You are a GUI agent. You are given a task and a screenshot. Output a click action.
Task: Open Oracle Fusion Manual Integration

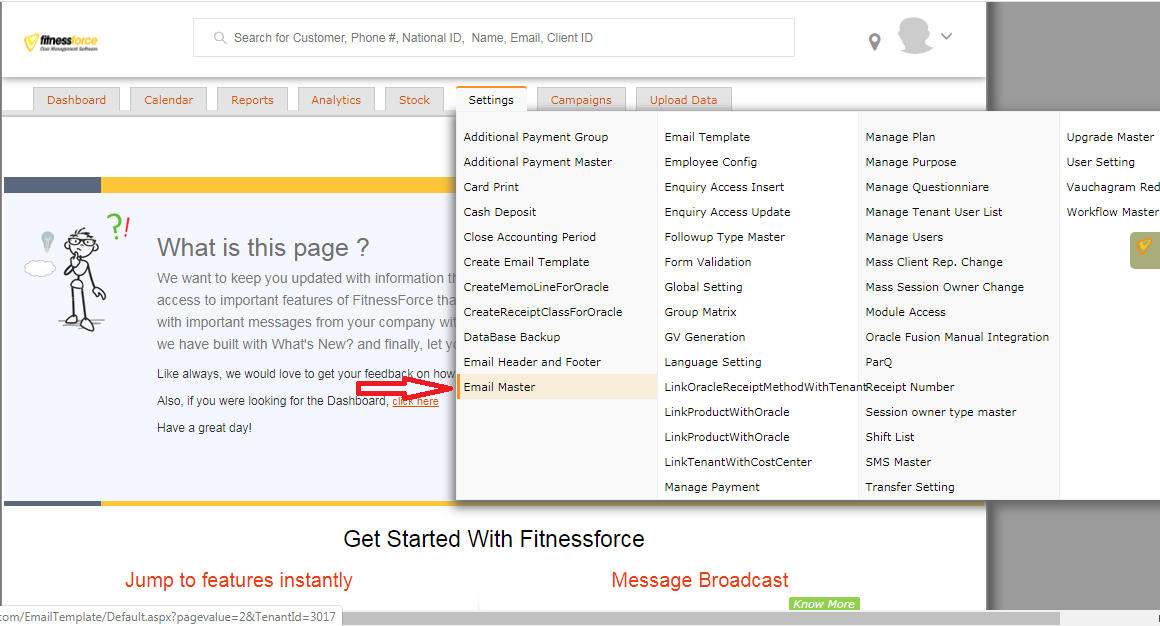(x=957, y=337)
